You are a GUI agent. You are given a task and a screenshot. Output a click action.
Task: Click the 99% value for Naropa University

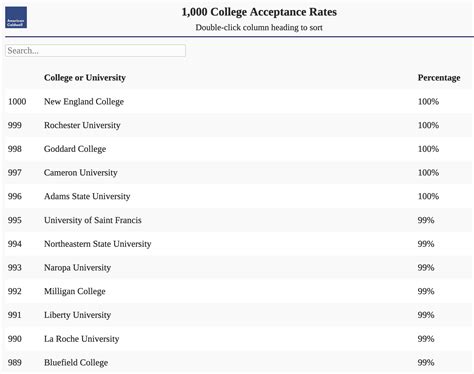coord(426,267)
